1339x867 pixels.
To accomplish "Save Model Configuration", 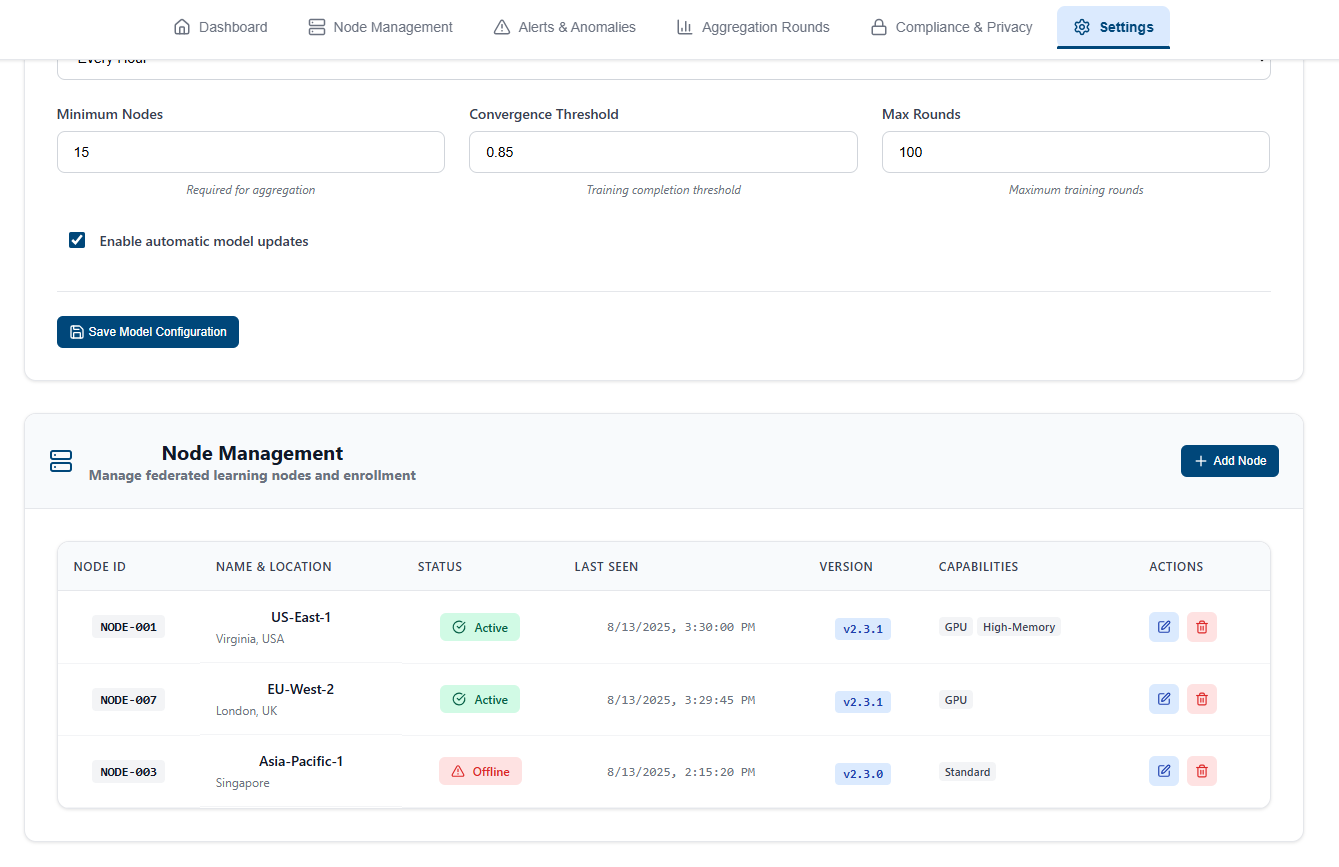I will [x=147, y=331].
